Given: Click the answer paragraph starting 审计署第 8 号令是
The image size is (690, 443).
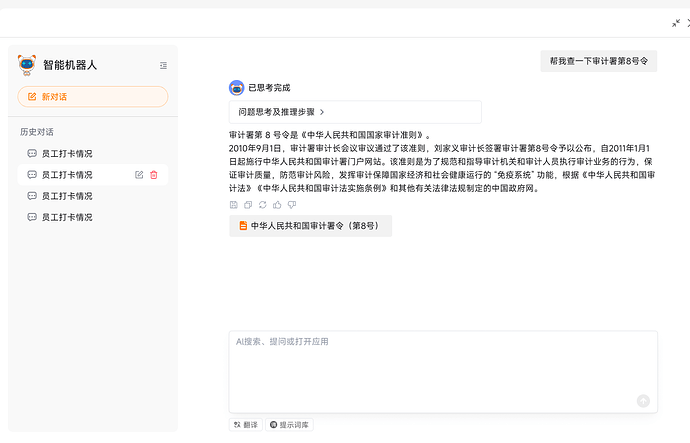Looking at the screenshot, I should [442, 161].
